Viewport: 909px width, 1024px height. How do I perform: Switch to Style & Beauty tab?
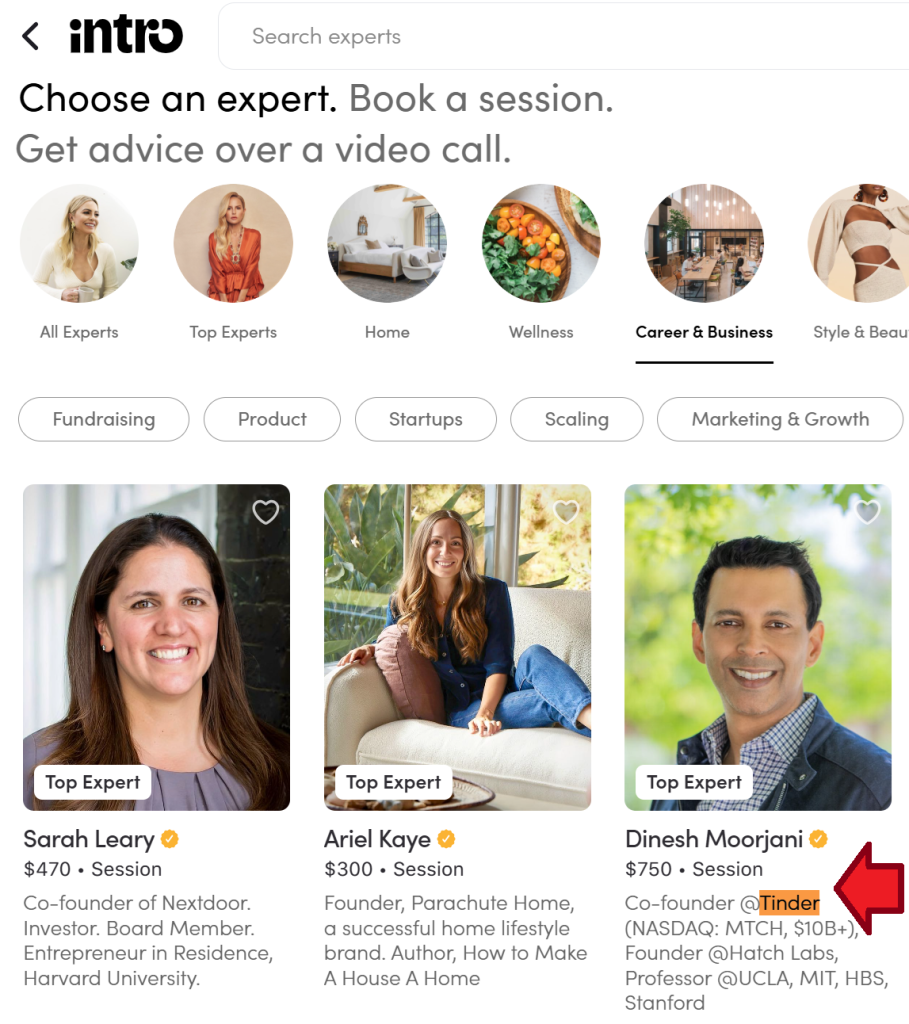pyautogui.click(x=861, y=332)
